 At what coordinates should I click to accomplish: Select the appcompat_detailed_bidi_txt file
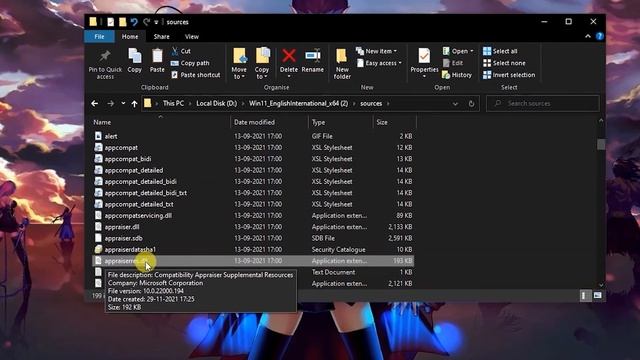click(253, 193)
